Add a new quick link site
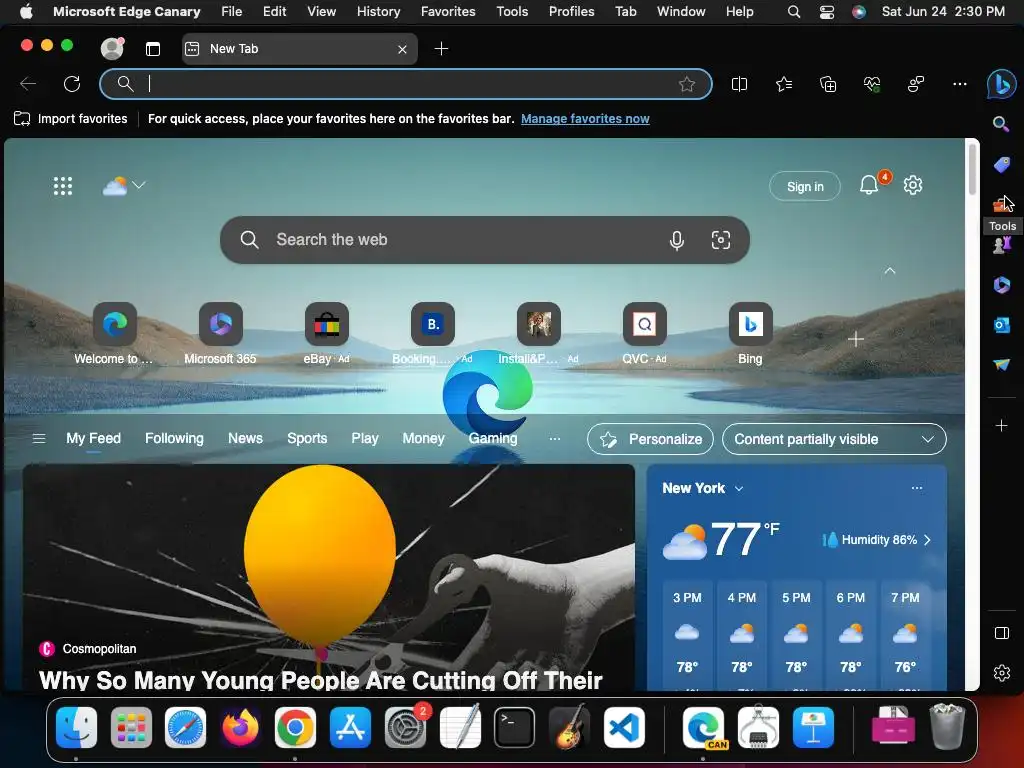Viewport: 1024px width, 768px height. coord(856,339)
